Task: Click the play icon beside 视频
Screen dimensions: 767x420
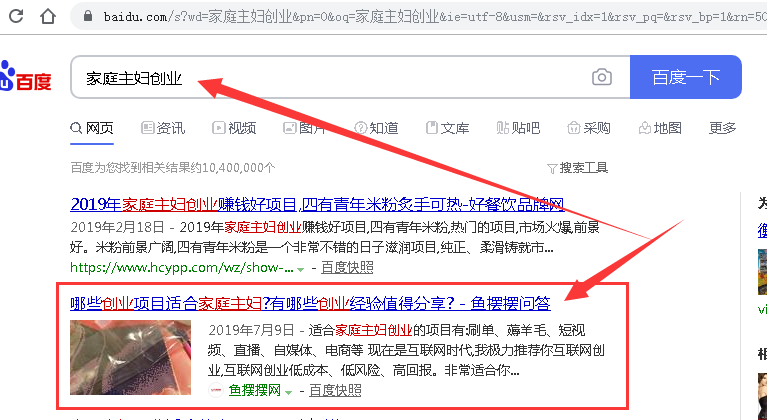Action: 218,128
